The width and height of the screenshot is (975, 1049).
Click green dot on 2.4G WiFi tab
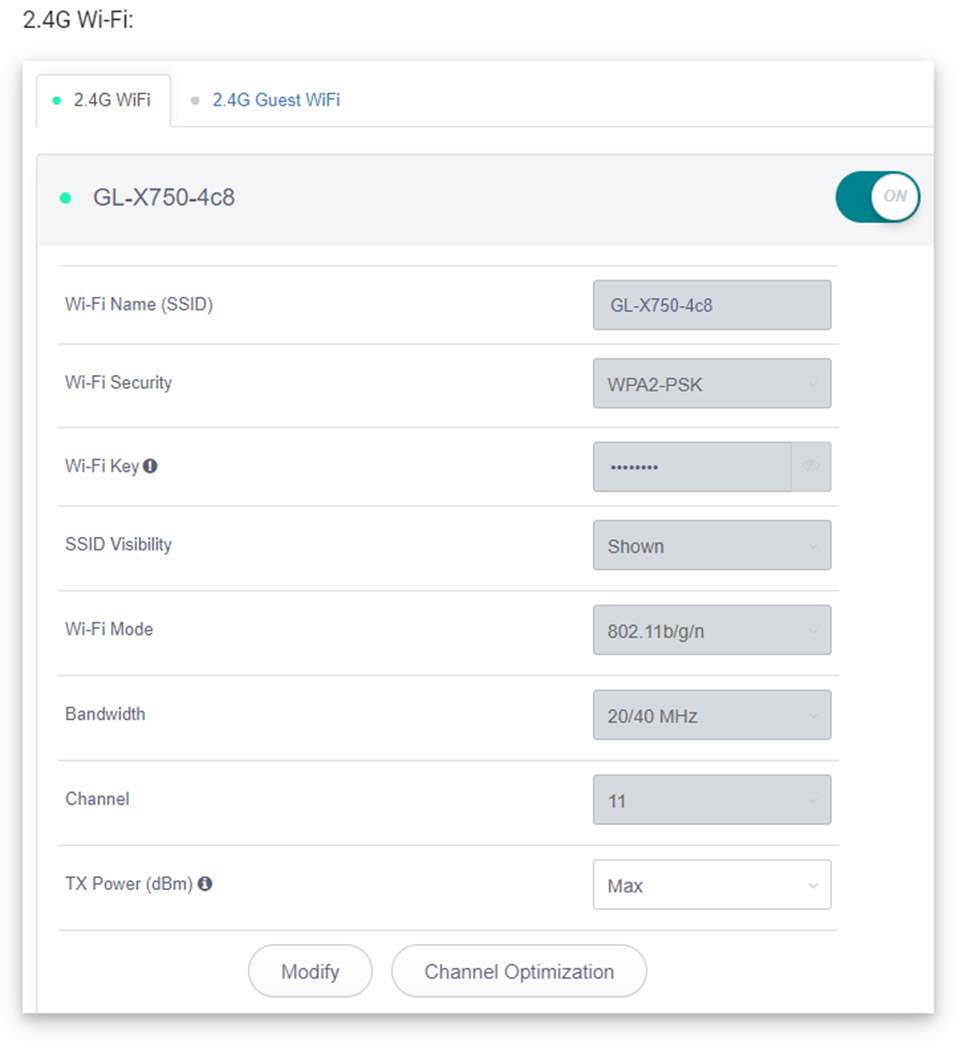(57, 100)
